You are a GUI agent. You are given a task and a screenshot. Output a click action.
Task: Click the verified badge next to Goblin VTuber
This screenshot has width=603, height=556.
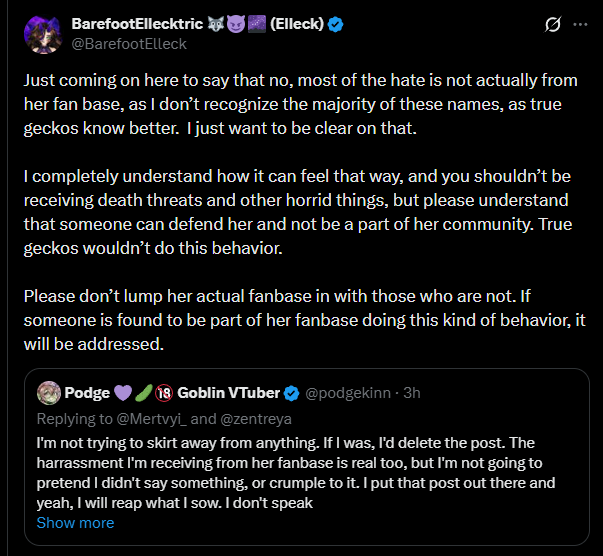[x=292, y=392]
